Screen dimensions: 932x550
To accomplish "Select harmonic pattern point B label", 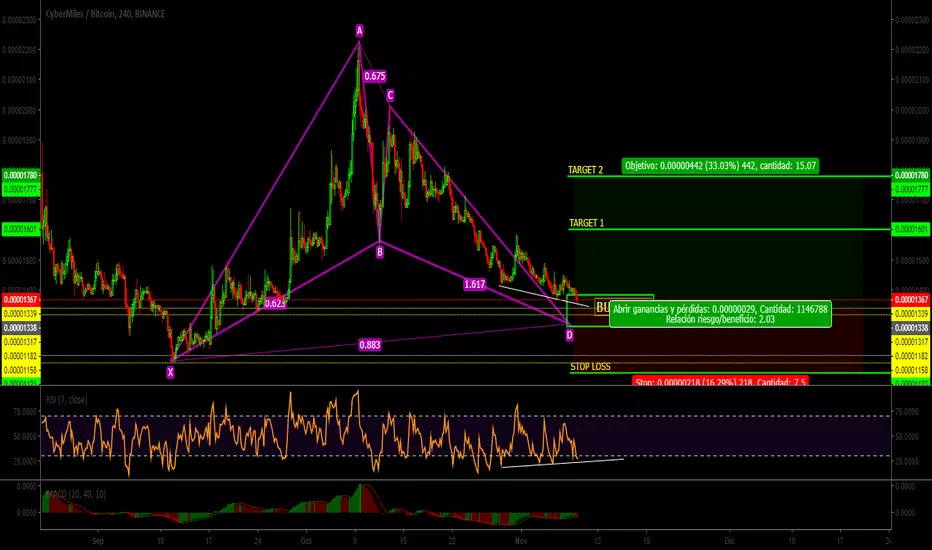I will pyautogui.click(x=380, y=252).
